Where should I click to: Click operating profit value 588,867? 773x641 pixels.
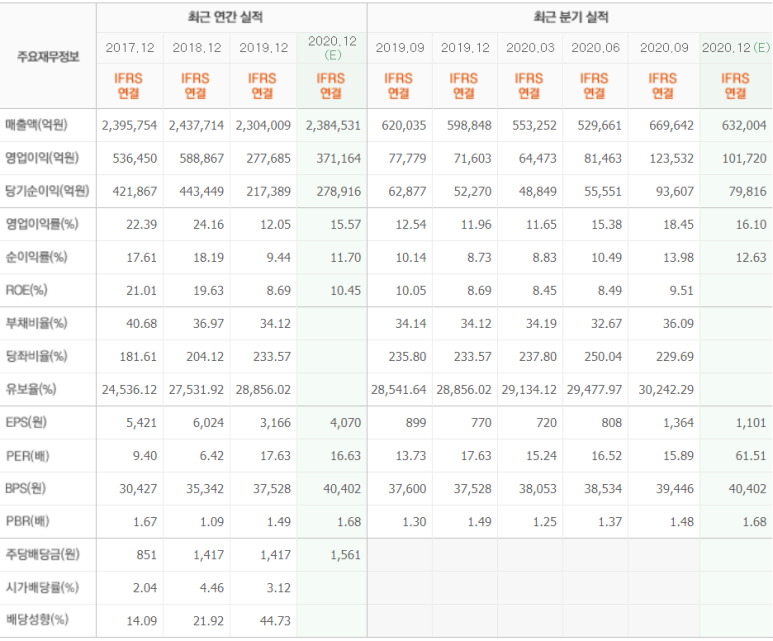pyautogui.click(x=202, y=159)
